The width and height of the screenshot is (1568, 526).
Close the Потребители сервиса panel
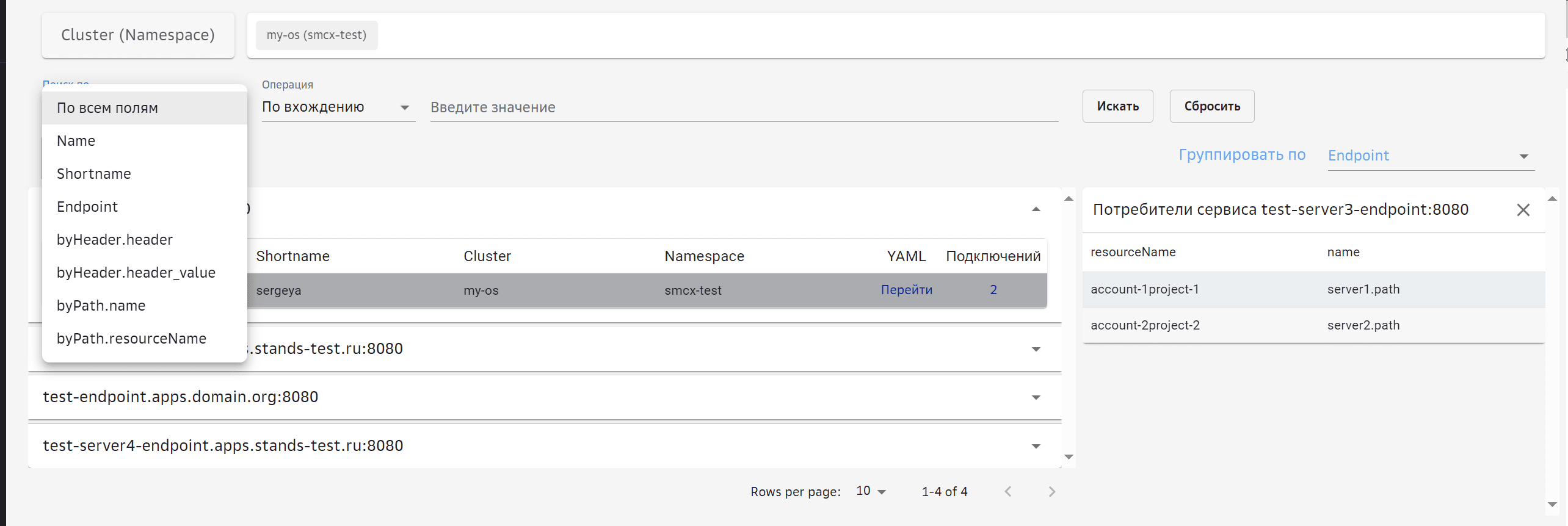coord(1523,210)
